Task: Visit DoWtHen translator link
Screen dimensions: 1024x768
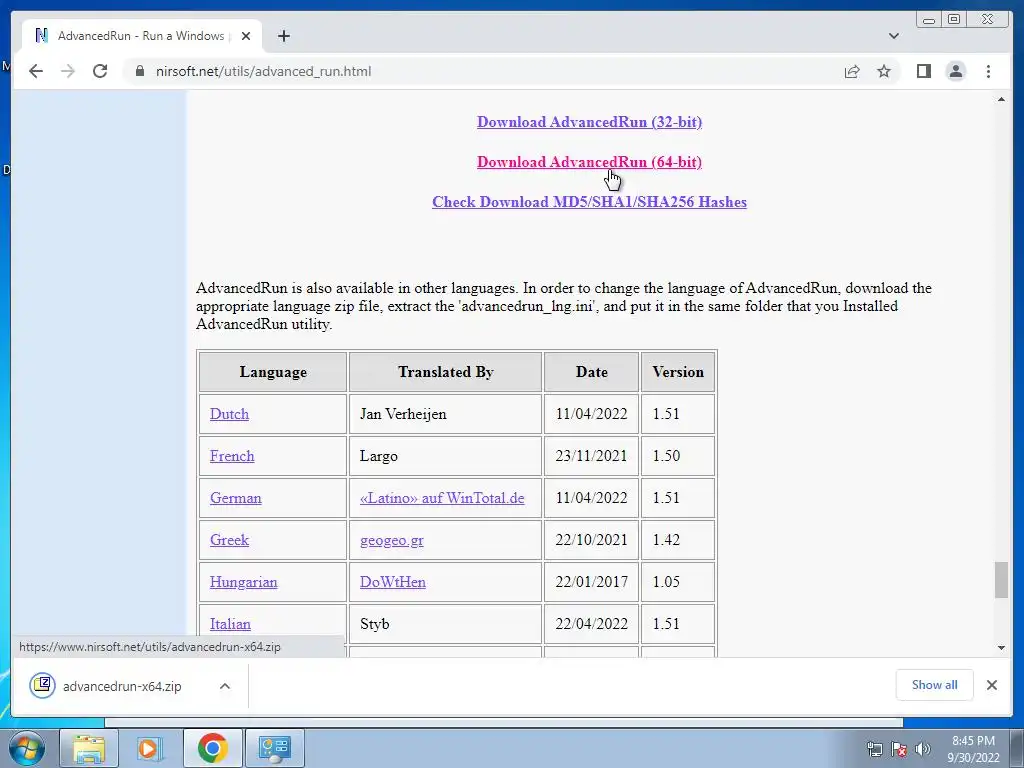Action: [392, 582]
